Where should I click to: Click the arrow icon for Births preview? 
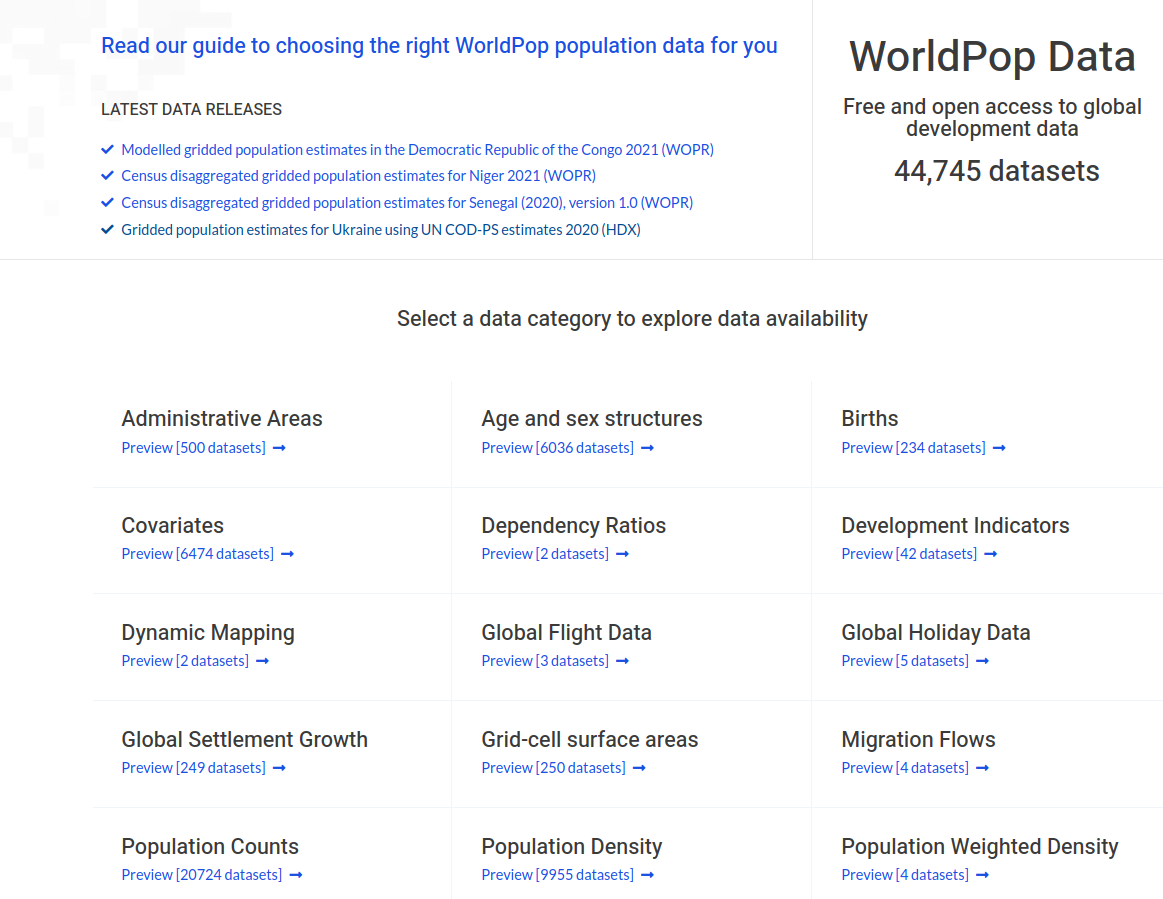point(999,448)
